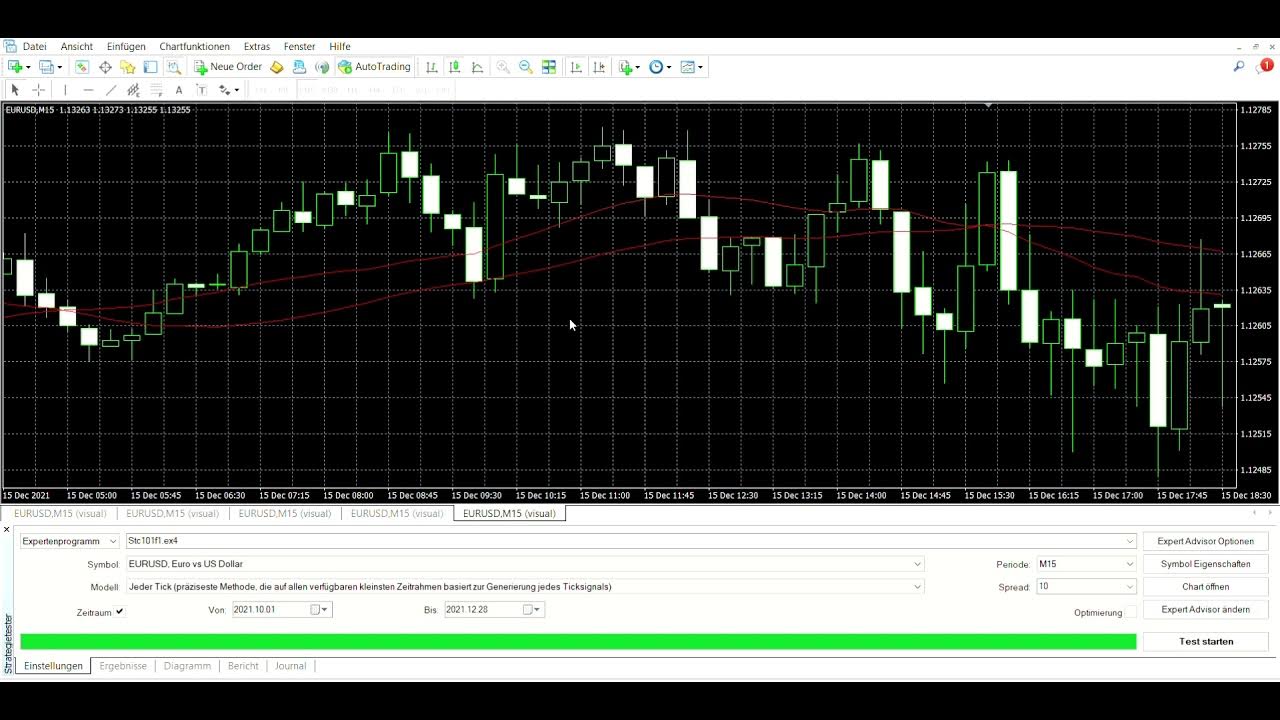1280x720 pixels.
Task: Switch to the Diagramm tab
Action: tap(187, 666)
